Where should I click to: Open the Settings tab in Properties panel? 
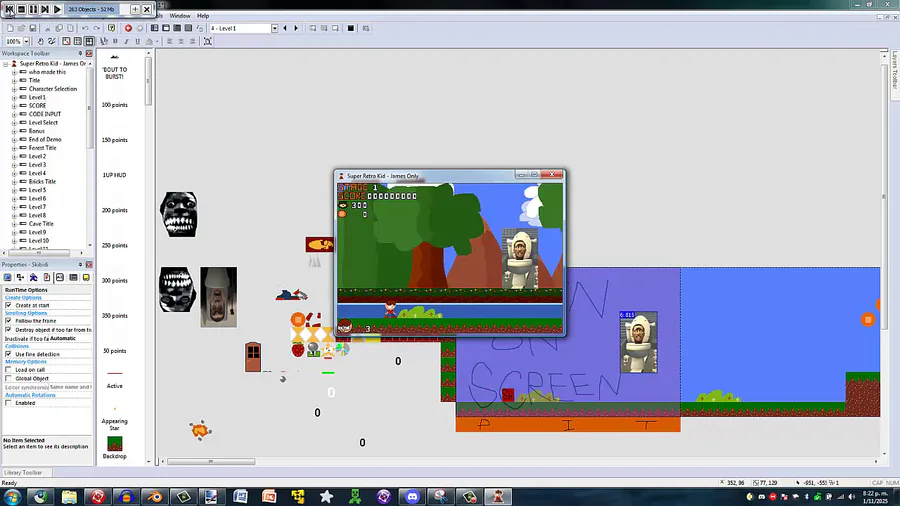7,278
